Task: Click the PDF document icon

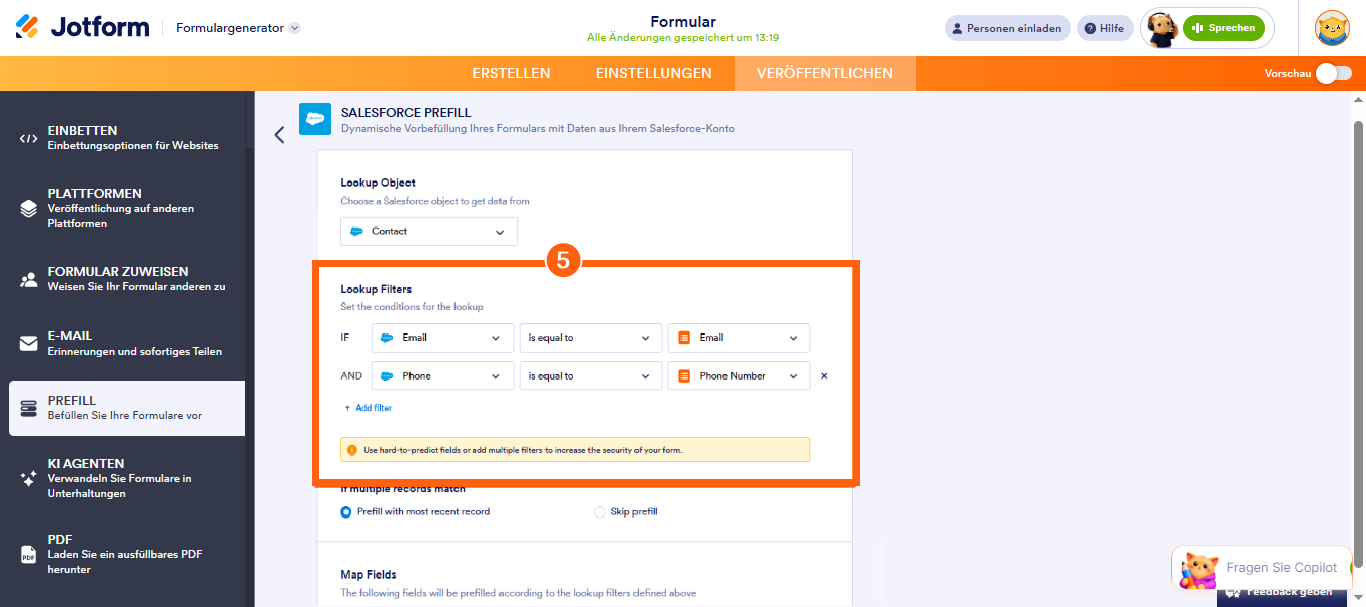Action: [x=29, y=554]
